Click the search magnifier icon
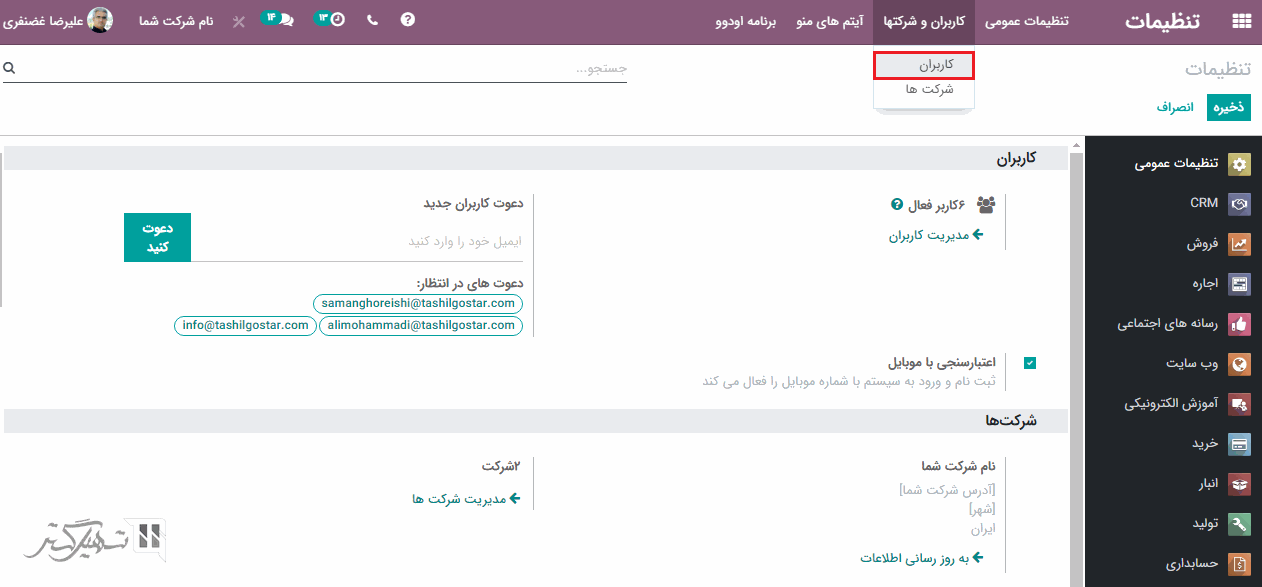The height and width of the screenshot is (587, 1262). point(9,68)
